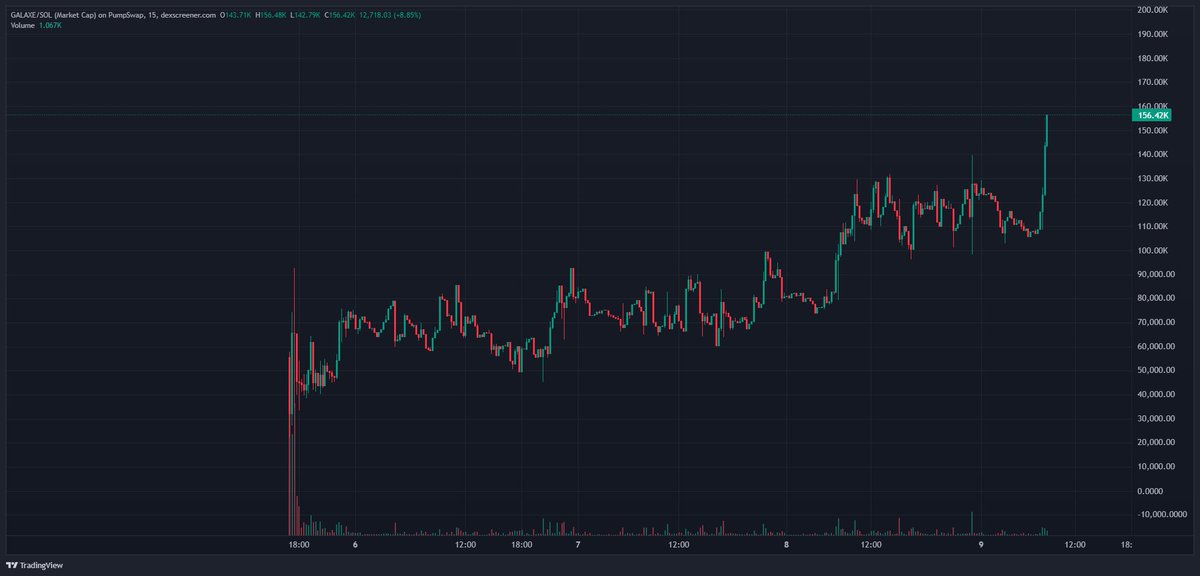Click the 100.00K price axis label

point(1153,250)
